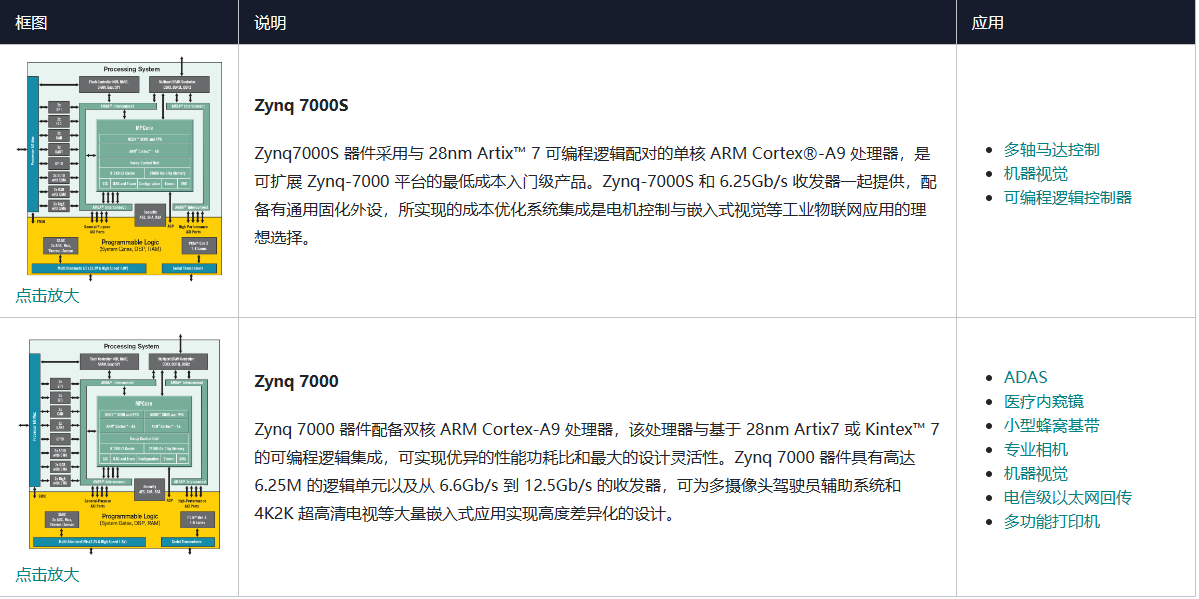Open 机器视觉 link in Zynq 7000S row
Image resolution: width=1199 pixels, height=599 pixels.
pos(1035,174)
